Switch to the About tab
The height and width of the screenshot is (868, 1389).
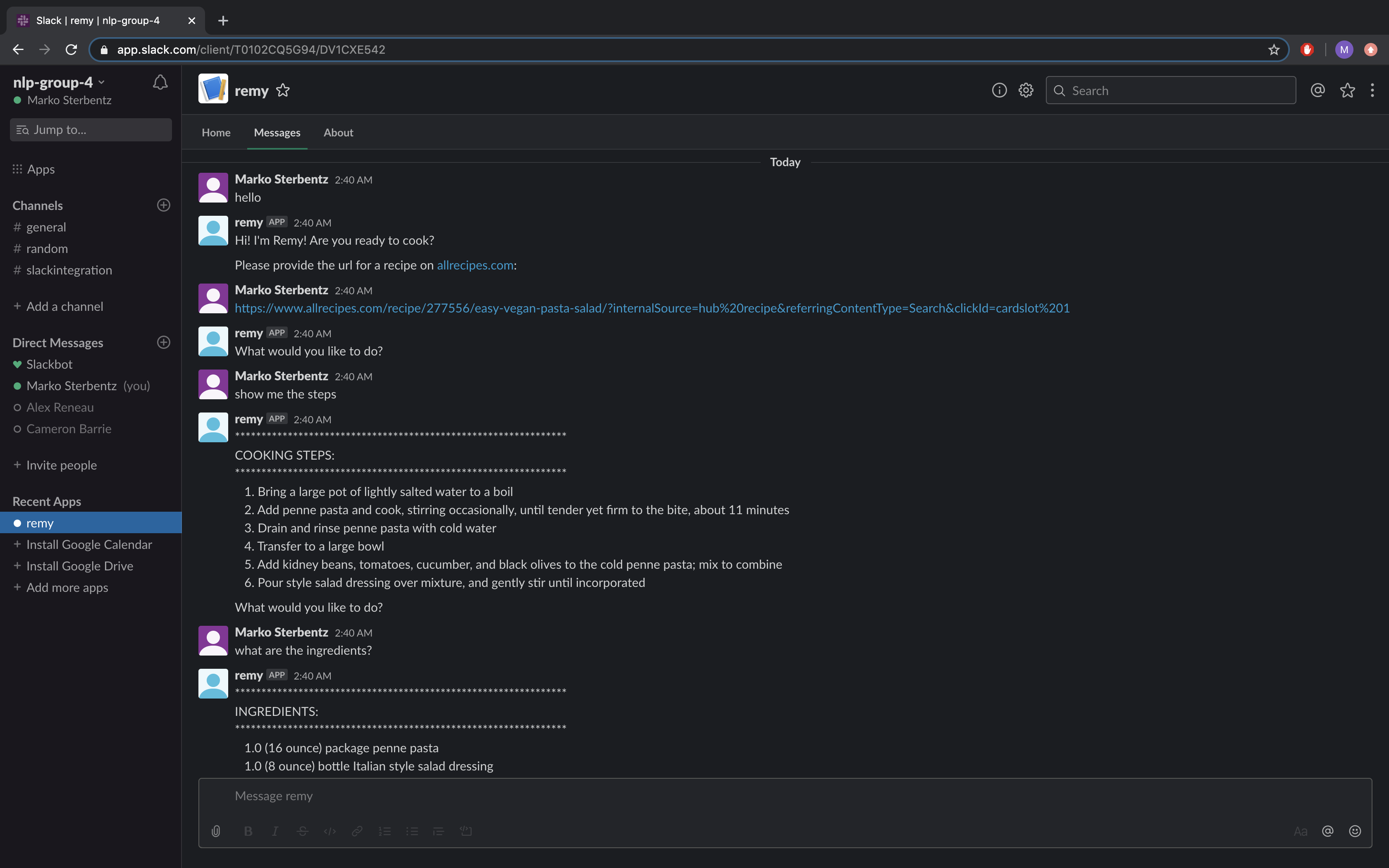pyautogui.click(x=338, y=133)
